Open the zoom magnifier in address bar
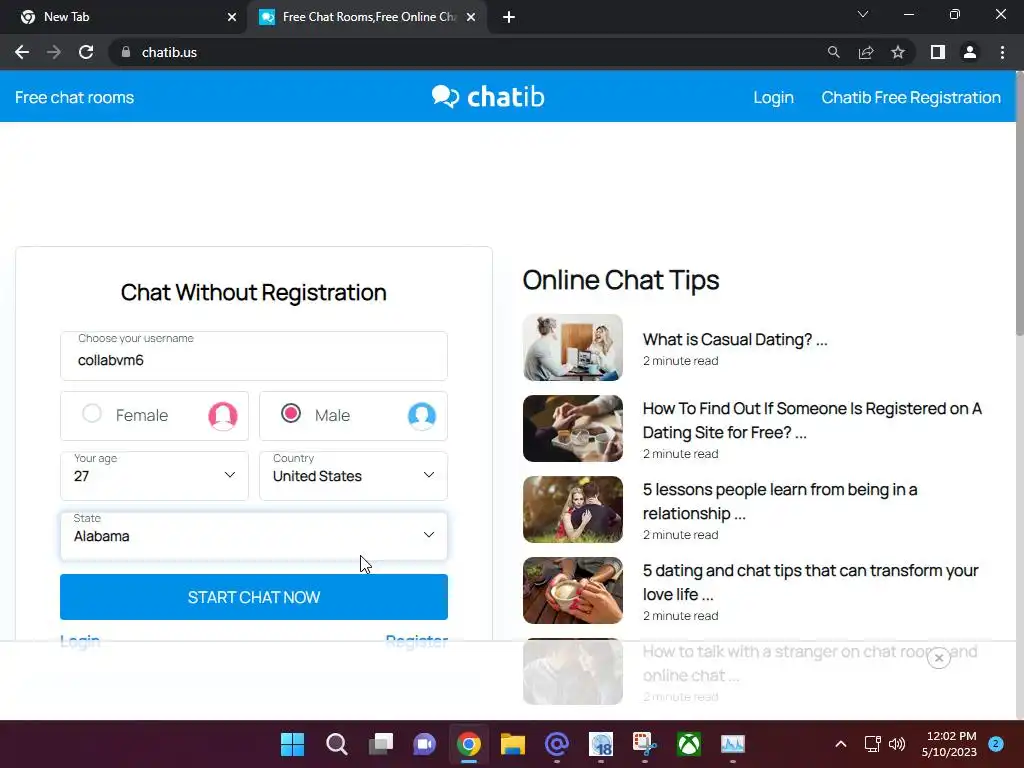 pyautogui.click(x=833, y=52)
